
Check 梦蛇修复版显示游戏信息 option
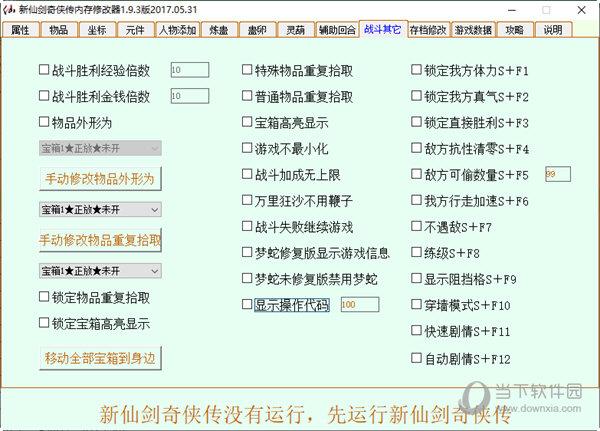(247, 252)
